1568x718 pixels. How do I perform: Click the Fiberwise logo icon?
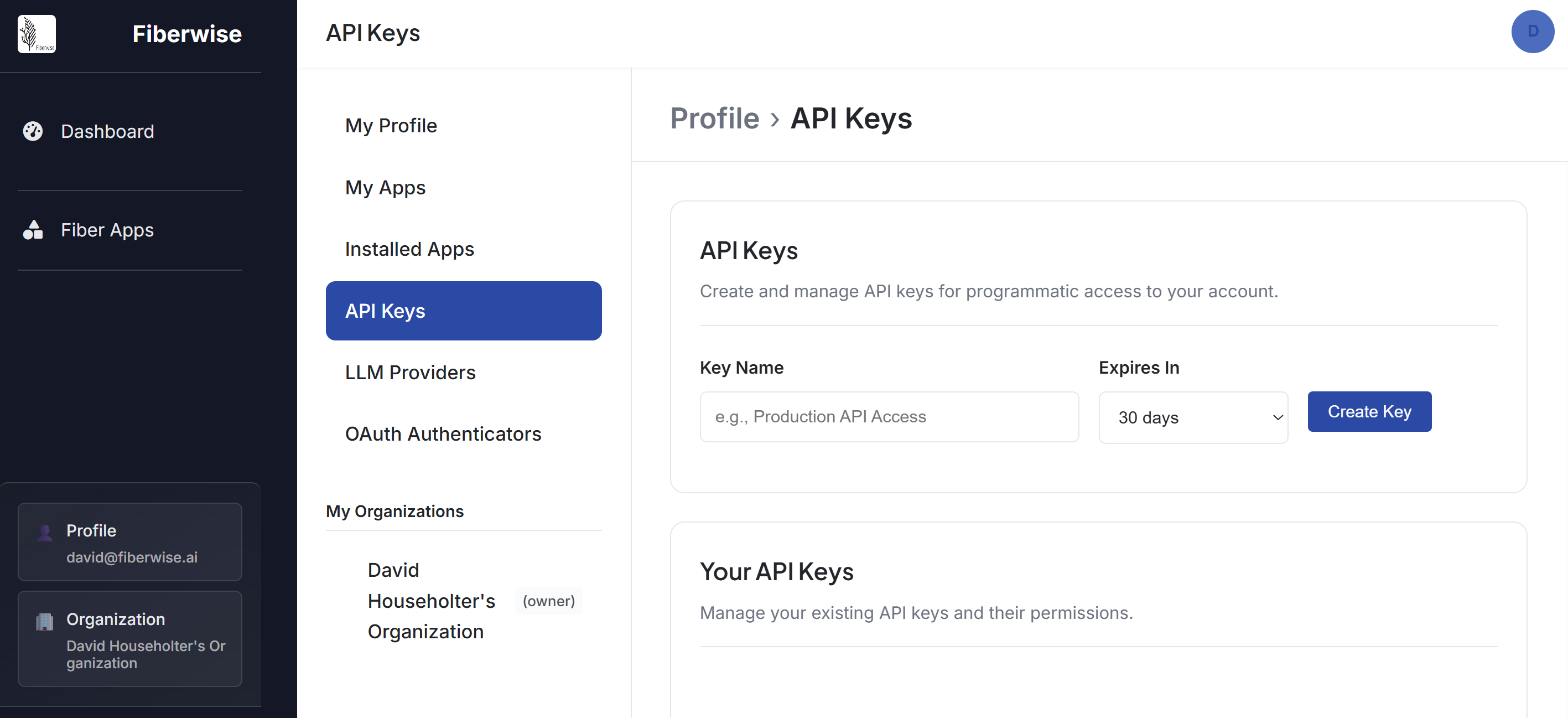click(x=37, y=34)
